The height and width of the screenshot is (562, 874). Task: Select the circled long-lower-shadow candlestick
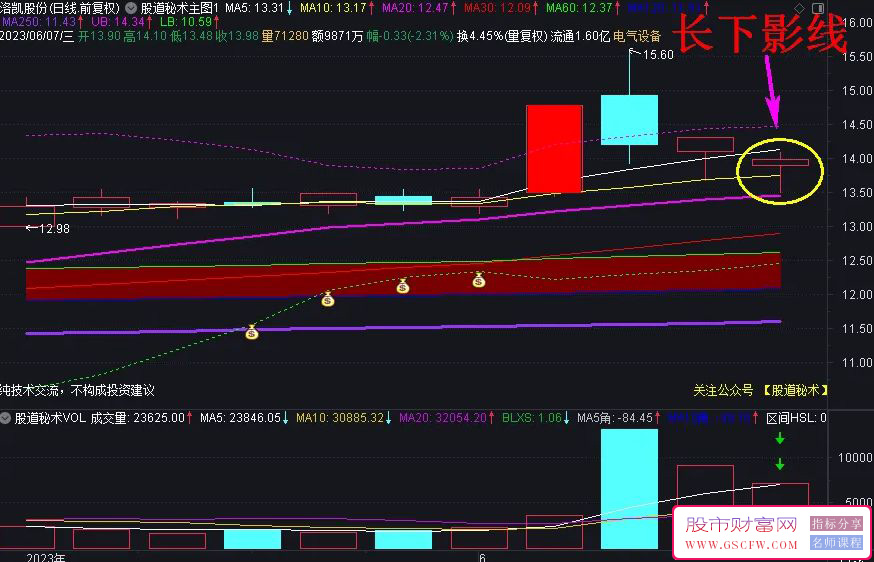780,163
